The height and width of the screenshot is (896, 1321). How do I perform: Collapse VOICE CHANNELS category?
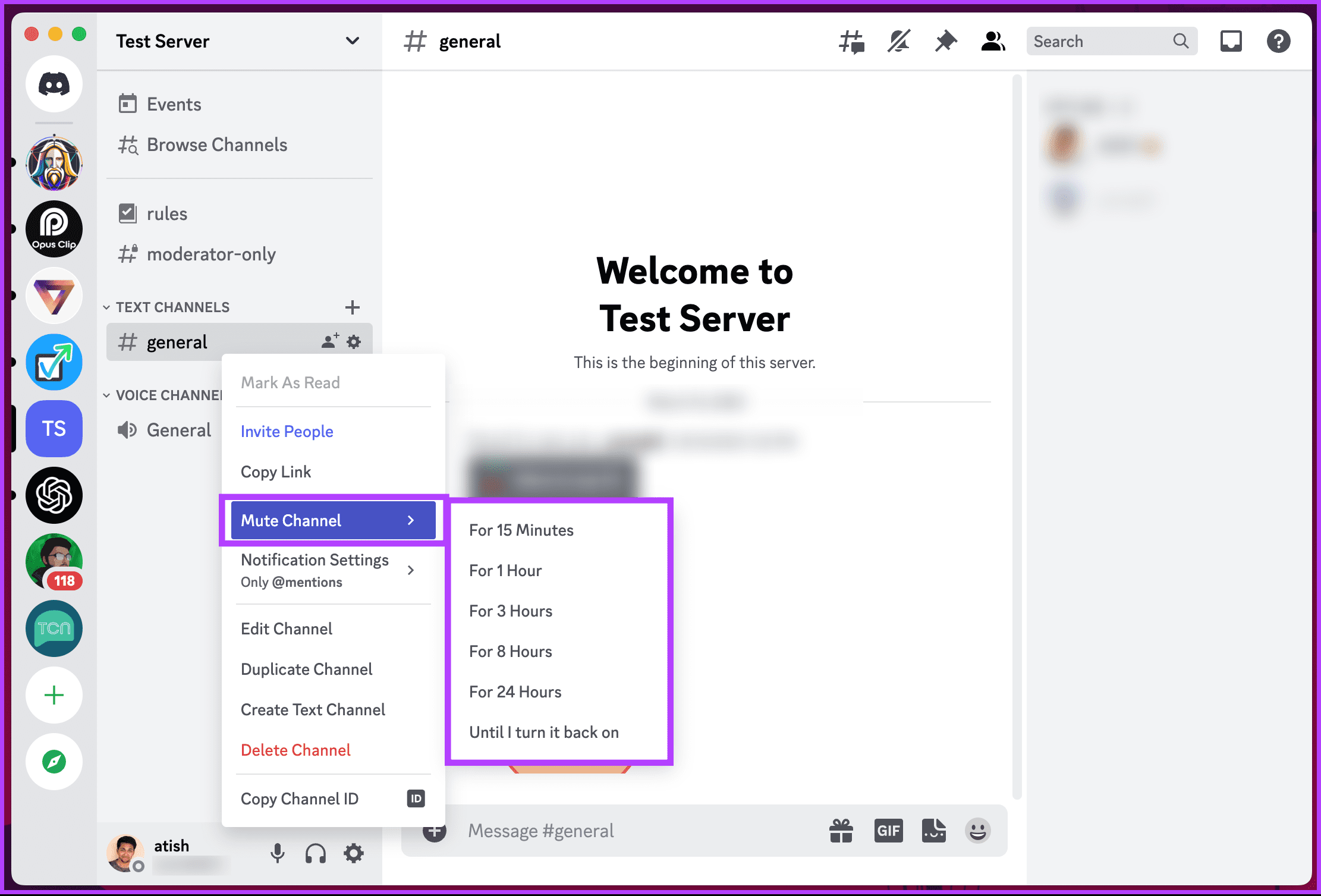point(162,395)
